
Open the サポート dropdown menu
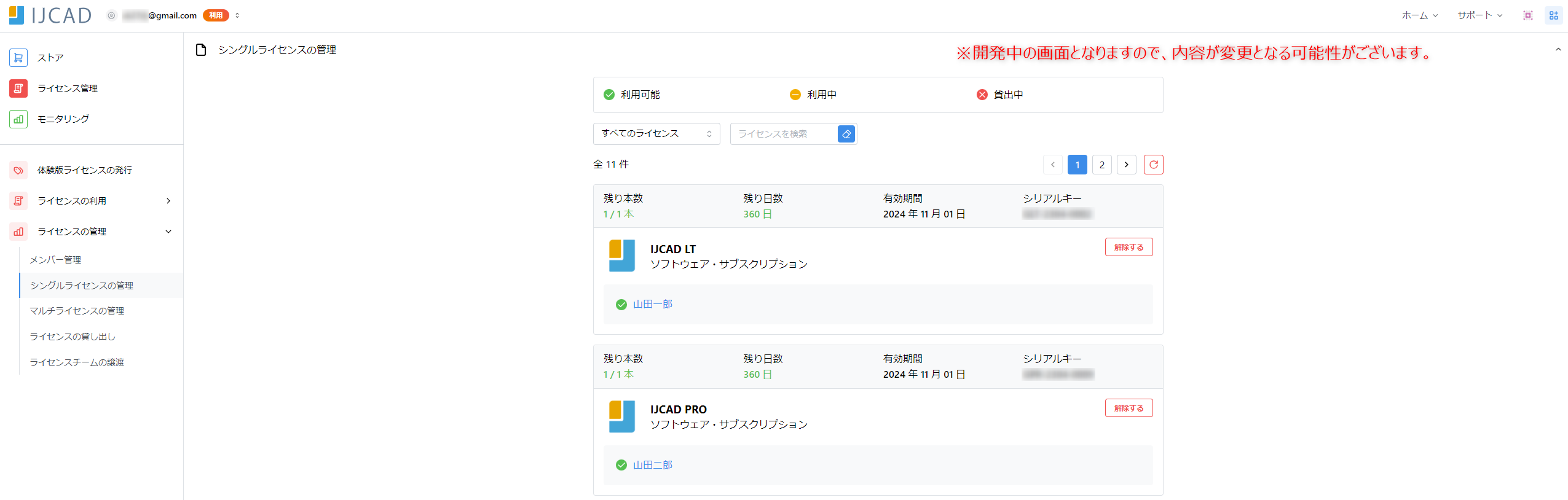pyautogui.click(x=1480, y=15)
